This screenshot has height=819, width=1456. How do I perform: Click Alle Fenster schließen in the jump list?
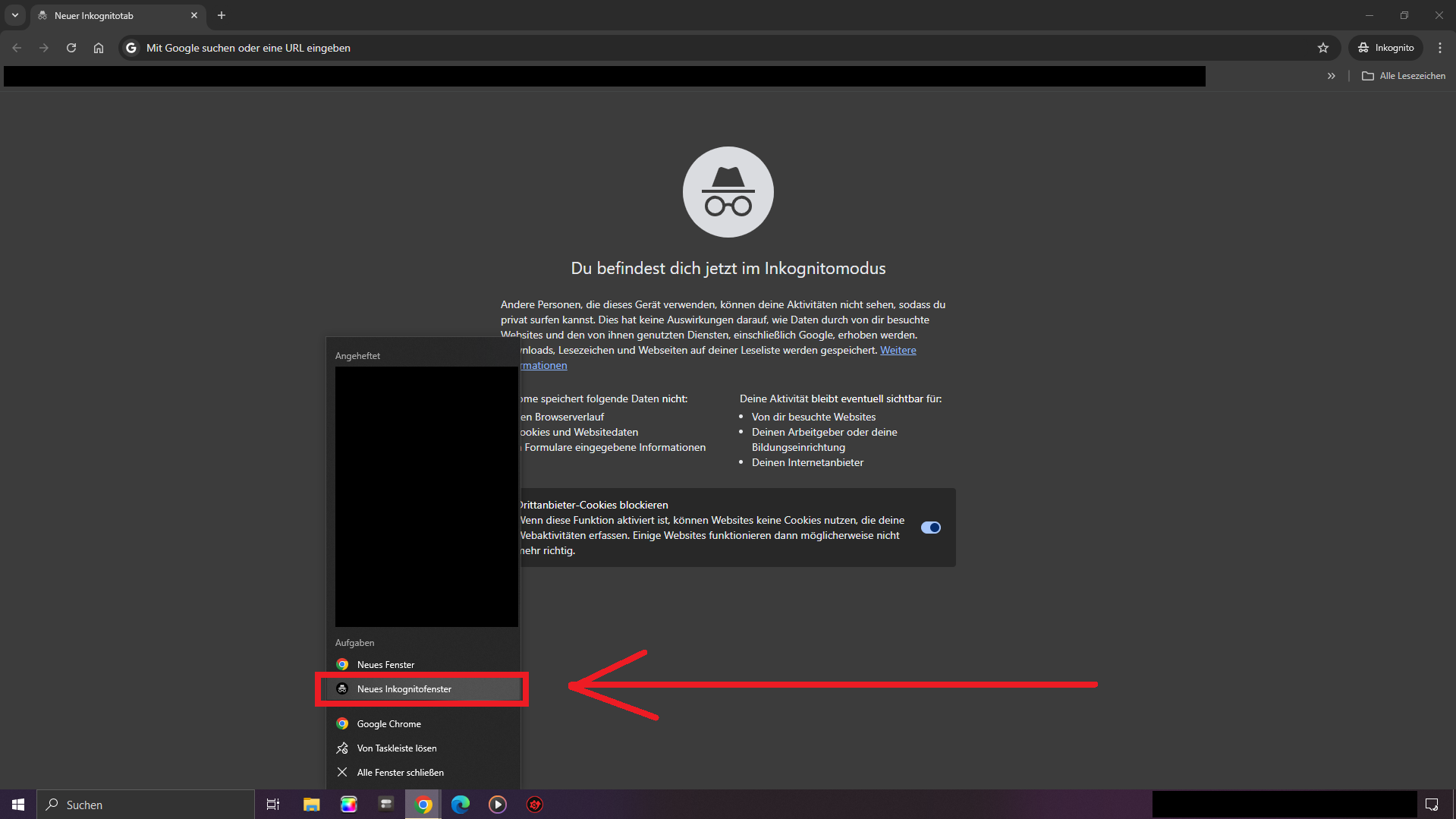point(400,773)
